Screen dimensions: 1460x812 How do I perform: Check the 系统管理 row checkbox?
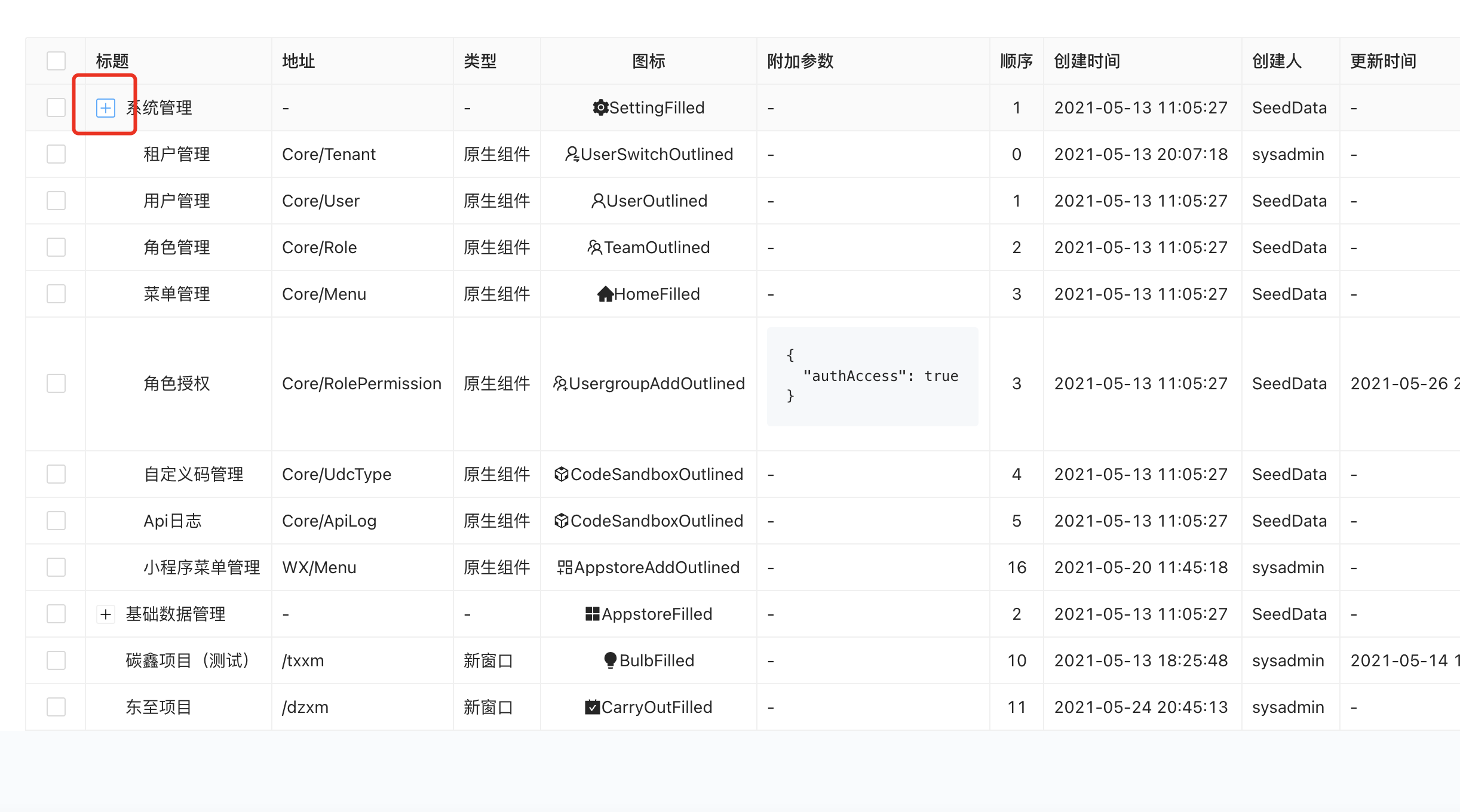pyautogui.click(x=56, y=107)
